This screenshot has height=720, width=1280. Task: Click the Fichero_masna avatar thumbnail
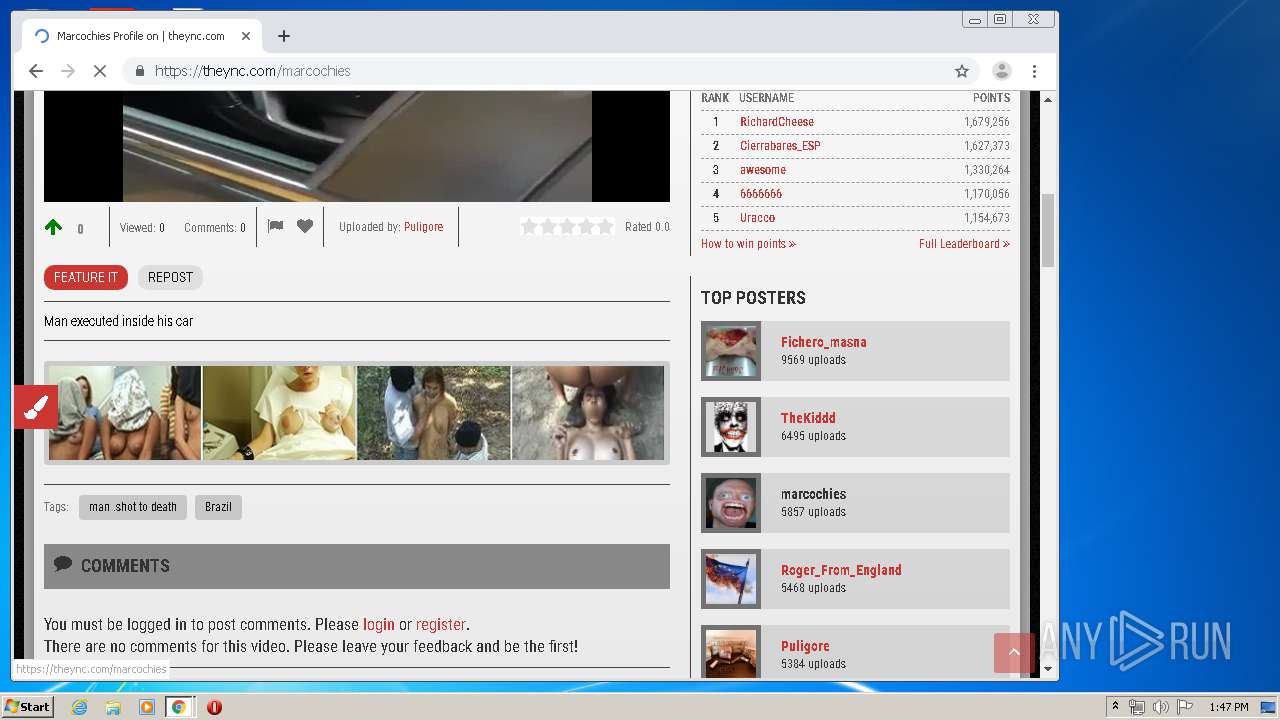(731, 351)
